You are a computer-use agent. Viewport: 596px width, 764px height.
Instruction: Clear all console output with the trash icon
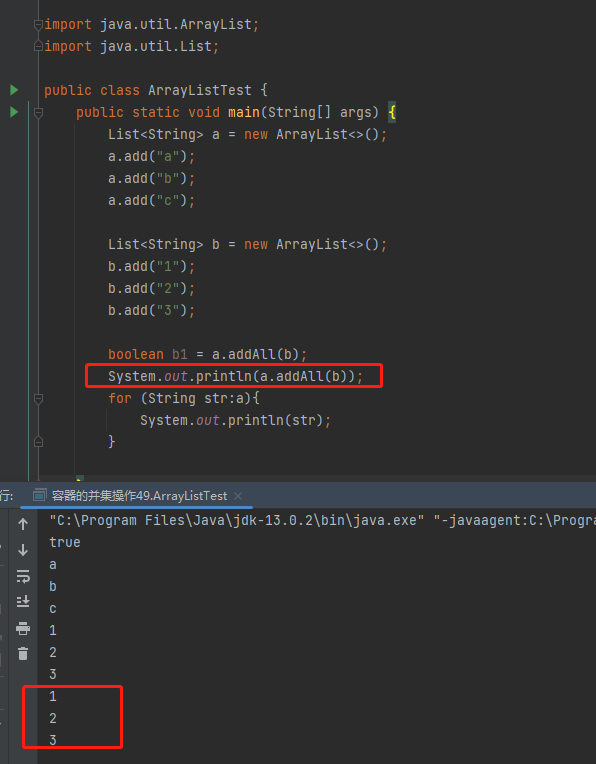click(x=23, y=653)
